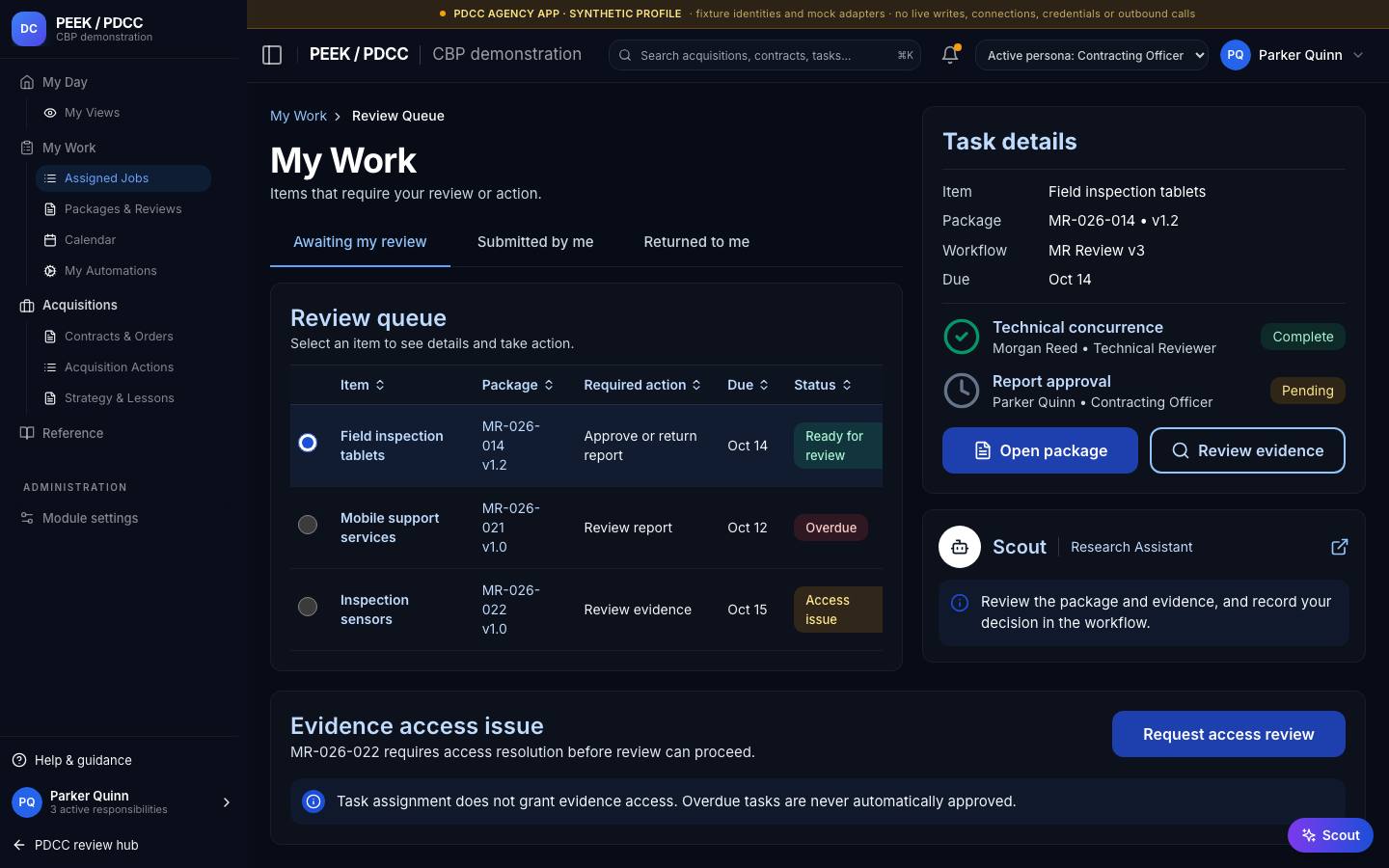Click the Module settings sliders icon
This screenshot has height=868, width=1389.
27,518
